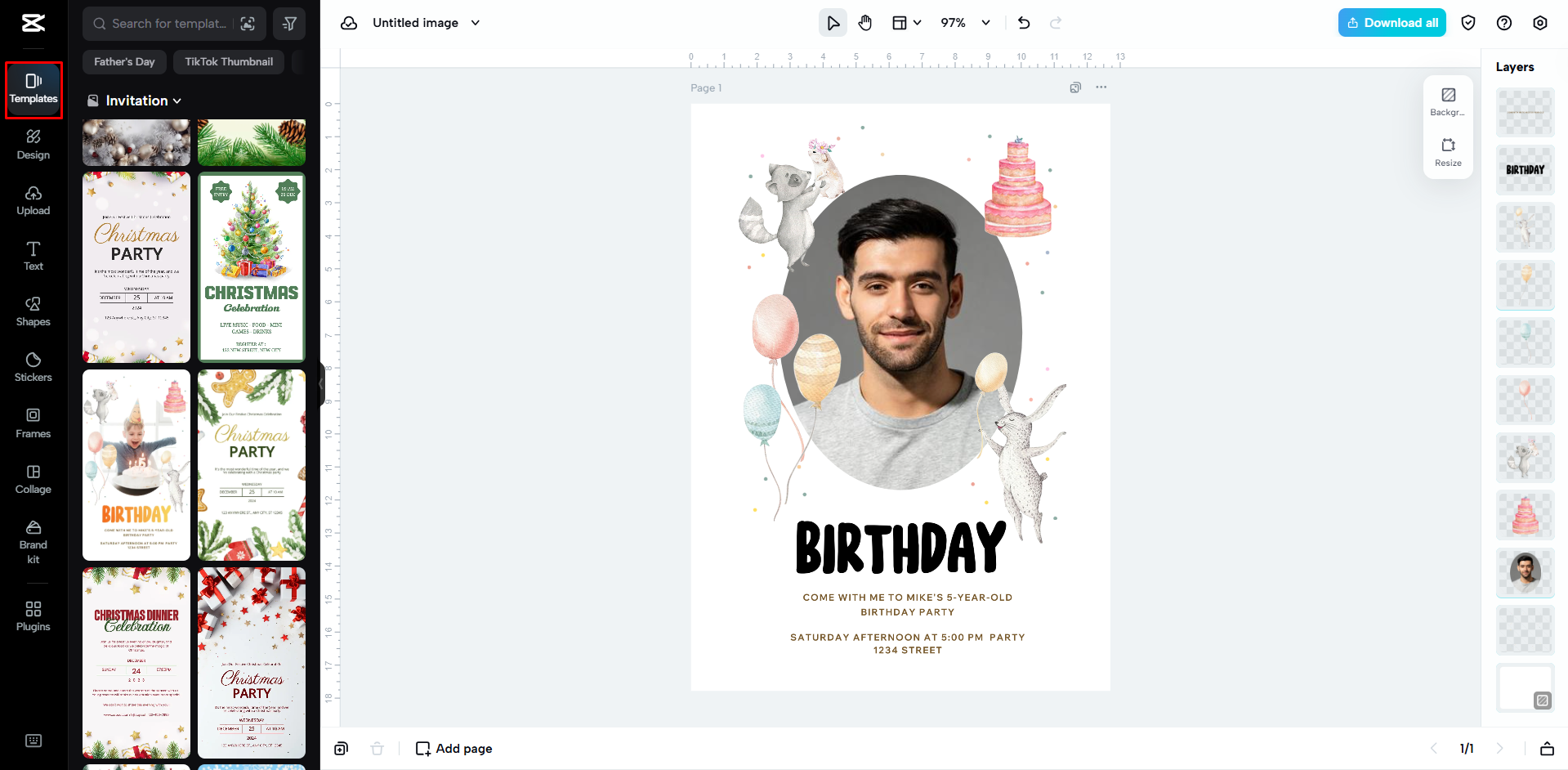Select the Father's Day template tag
This screenshot has width=1568, height=770.
pyautogui.click(x=124, y=61)
